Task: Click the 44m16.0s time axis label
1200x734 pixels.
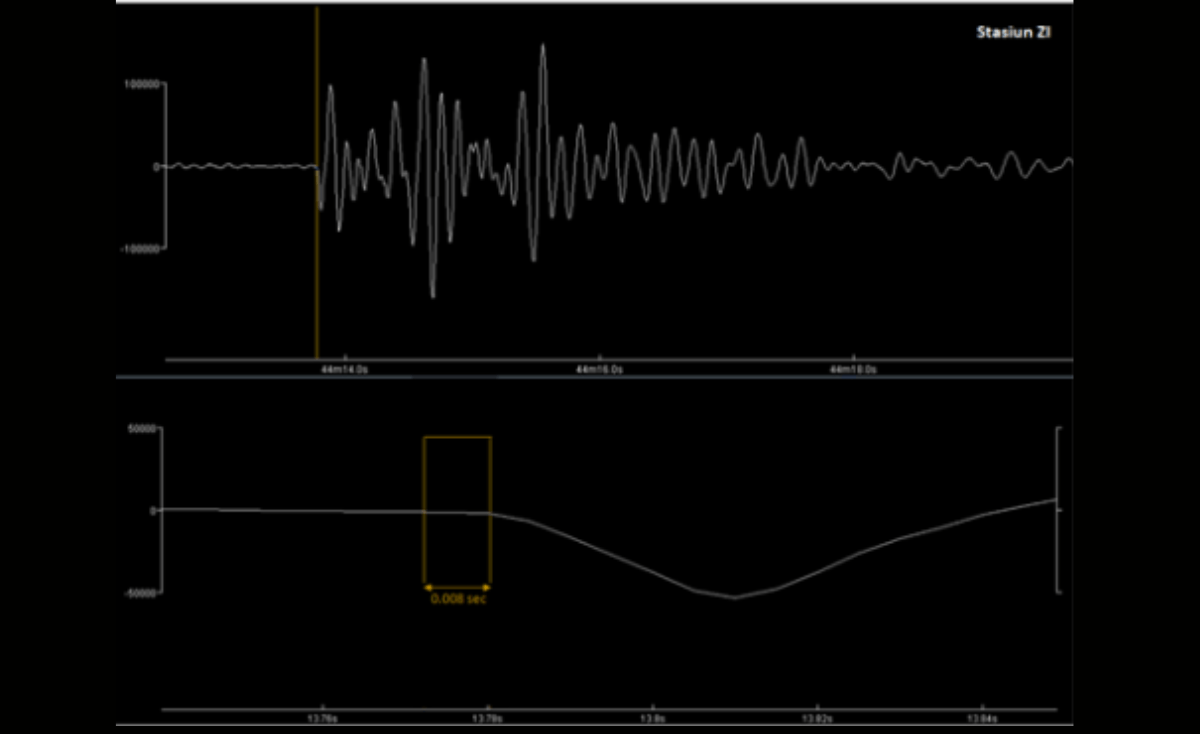Action: (600, 369)
